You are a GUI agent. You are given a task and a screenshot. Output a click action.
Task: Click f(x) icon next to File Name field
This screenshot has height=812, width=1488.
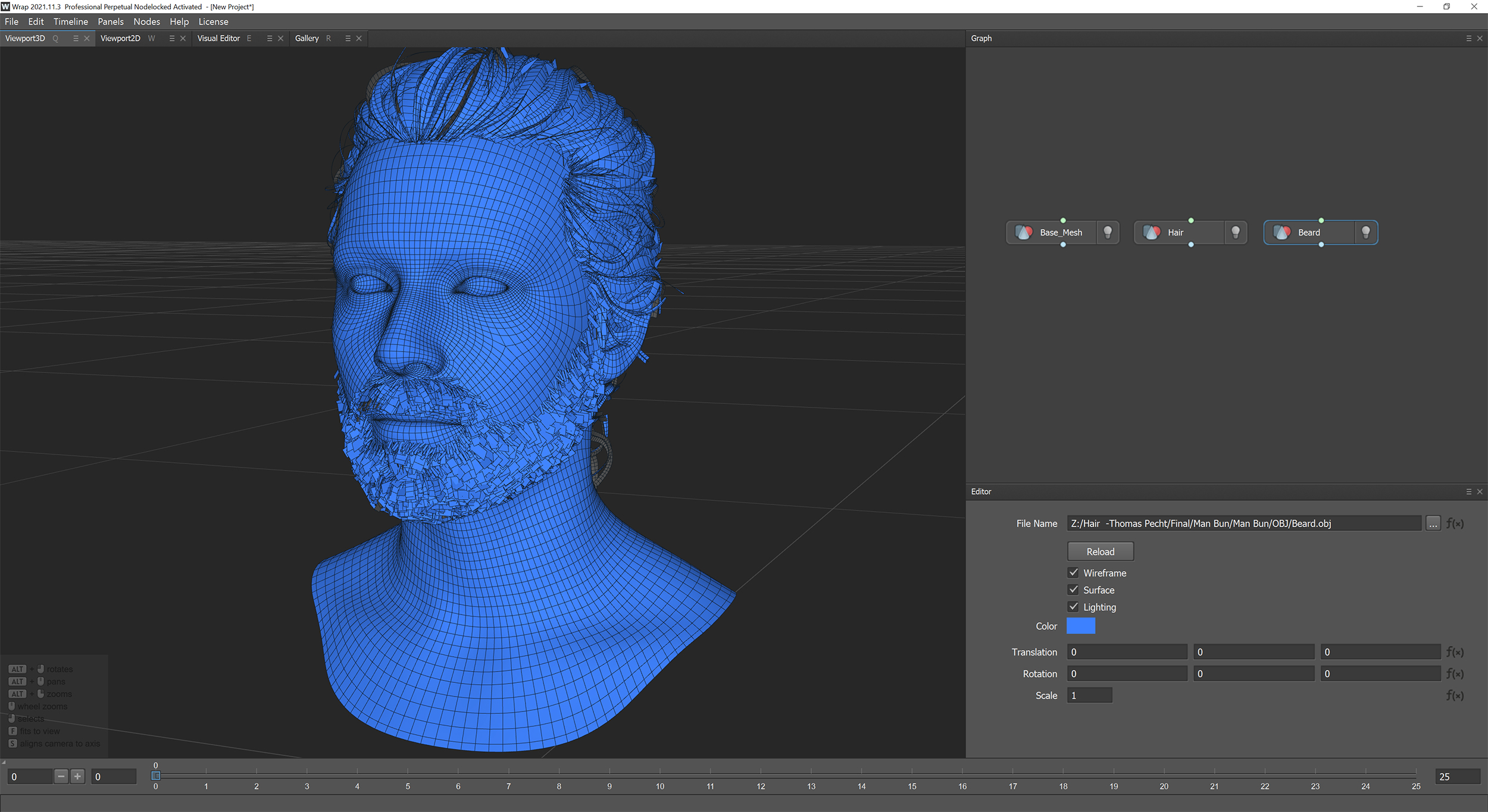coord(1455,523)
